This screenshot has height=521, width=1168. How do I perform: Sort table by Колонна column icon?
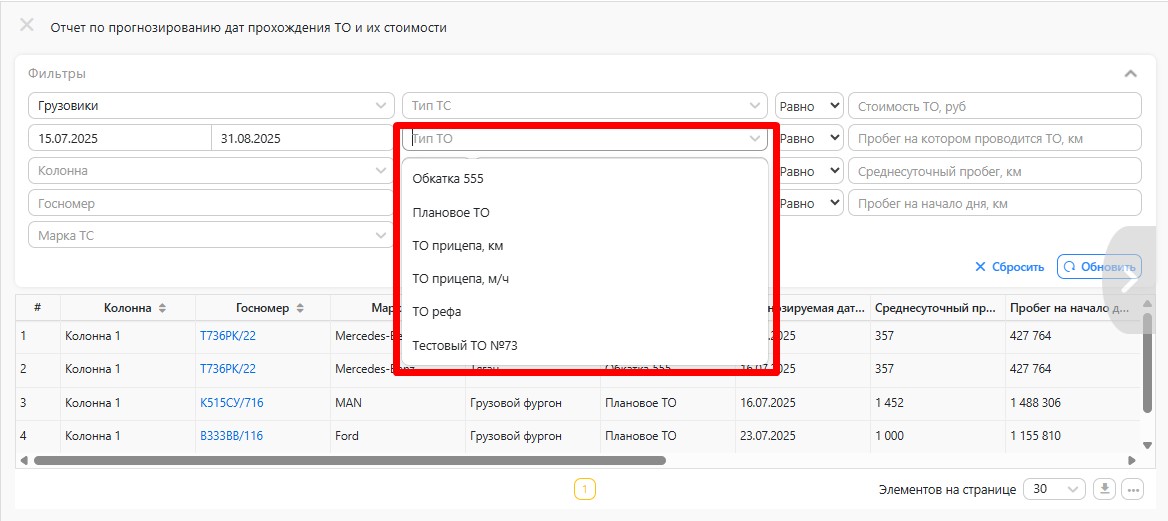click(x=163, y=309)
